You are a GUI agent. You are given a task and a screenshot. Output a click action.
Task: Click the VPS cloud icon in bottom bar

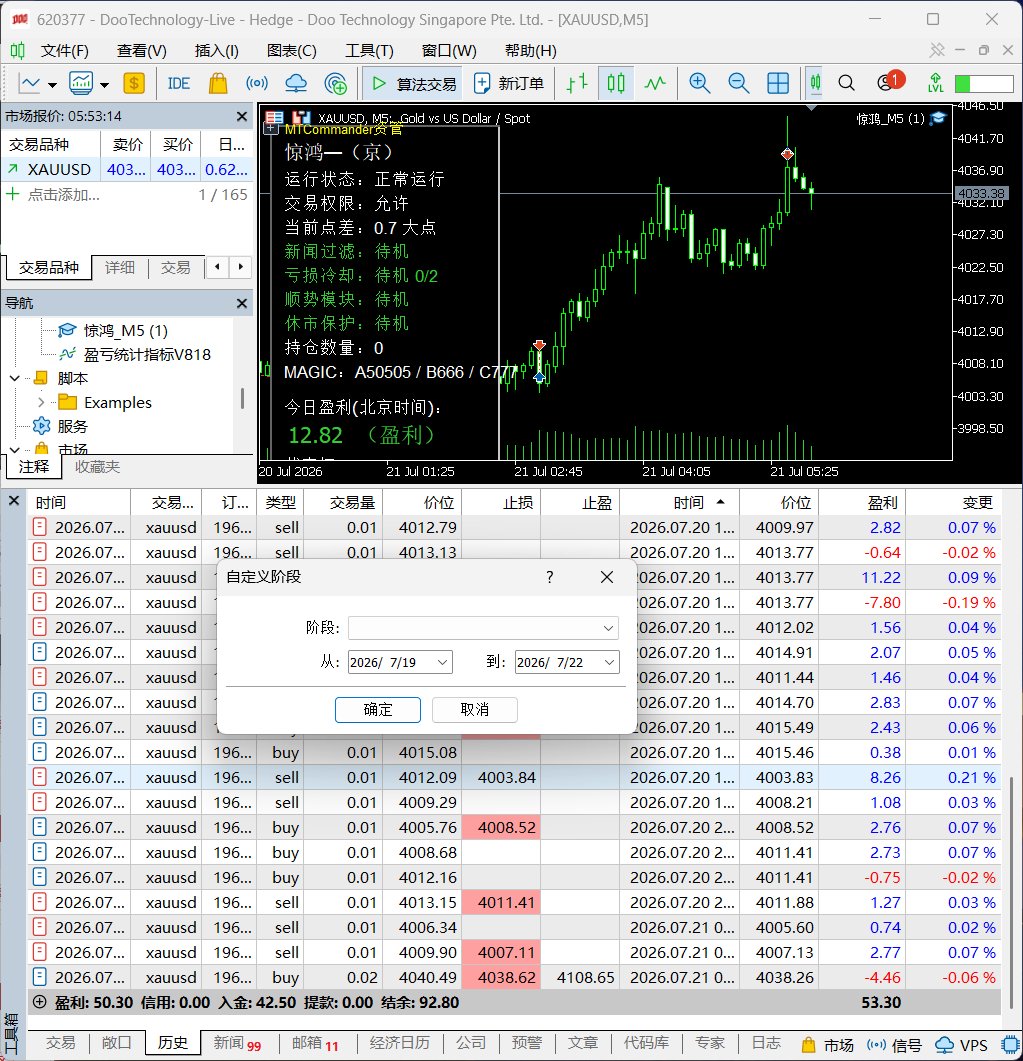(x=944, y=1045)
